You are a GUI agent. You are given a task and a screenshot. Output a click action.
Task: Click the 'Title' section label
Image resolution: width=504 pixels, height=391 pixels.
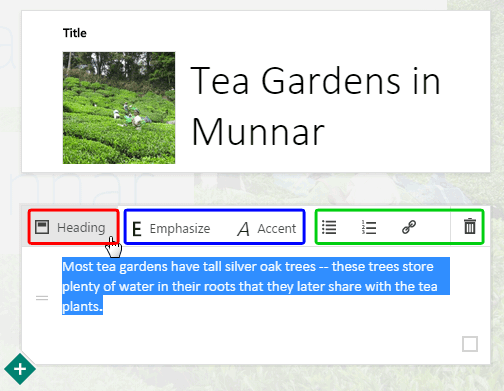75,33
